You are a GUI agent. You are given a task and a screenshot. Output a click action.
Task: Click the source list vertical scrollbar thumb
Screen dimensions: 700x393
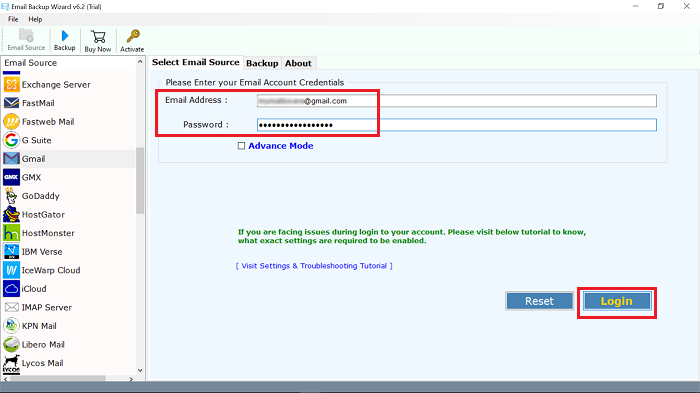pos(140,180)
